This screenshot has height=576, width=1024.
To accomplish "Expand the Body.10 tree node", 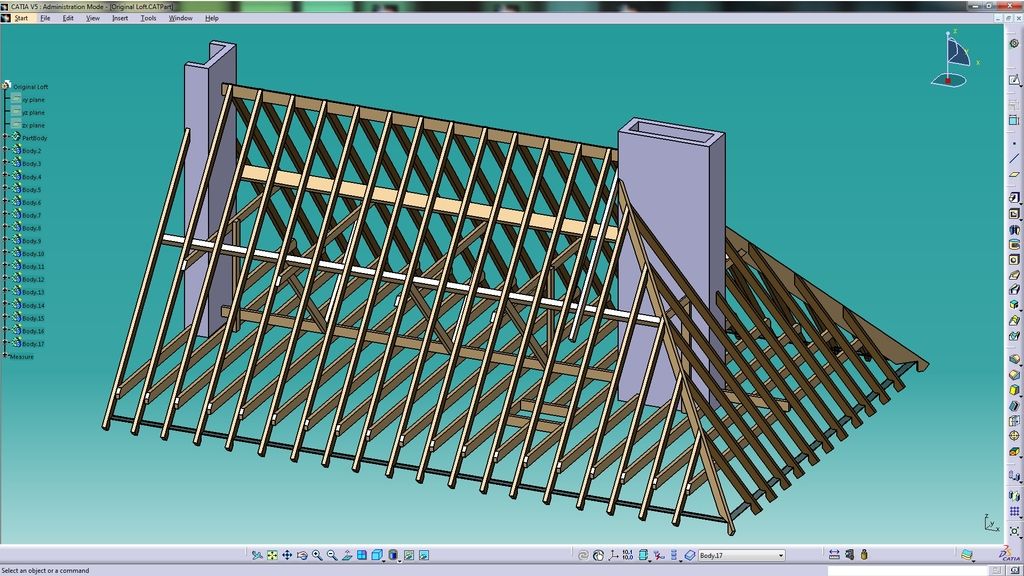I will pos(6,253).
